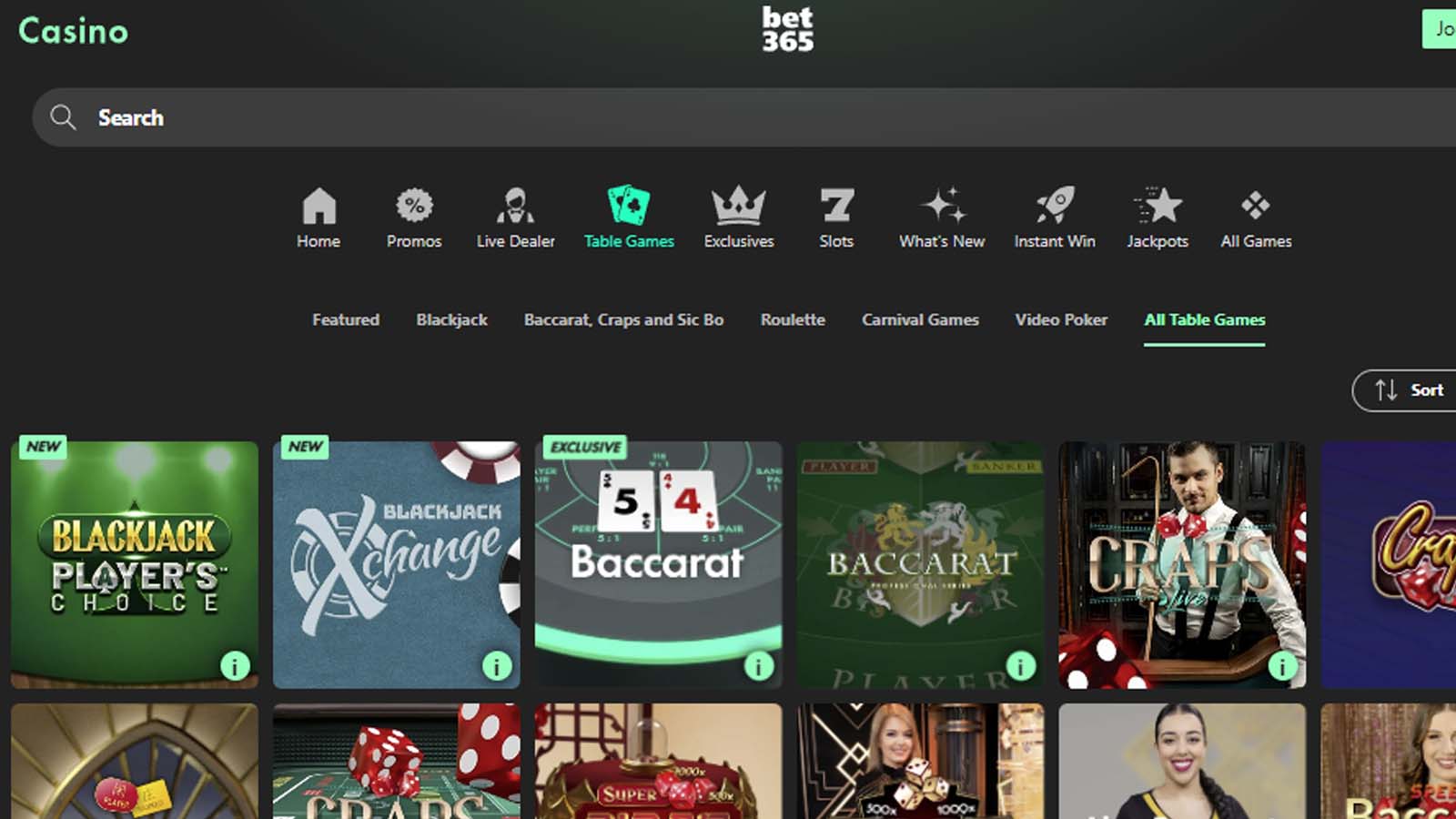
Task: Open the Speed Baccarat dealer thumbnail
Action: point(1389,761)
